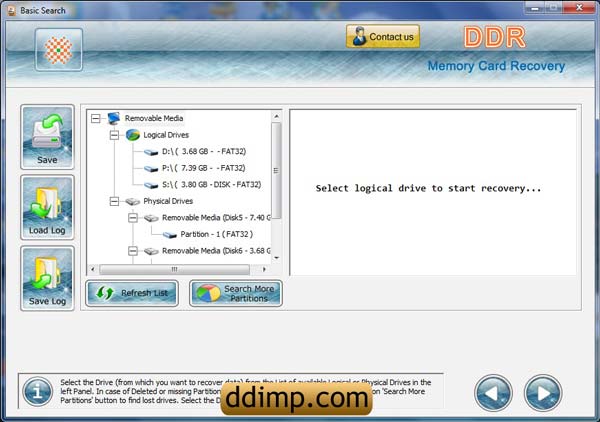The width and height of the screenshot is (600, 422).
Task: Collapse the Removable Media Disk5 node
Action: click(133, 218)
